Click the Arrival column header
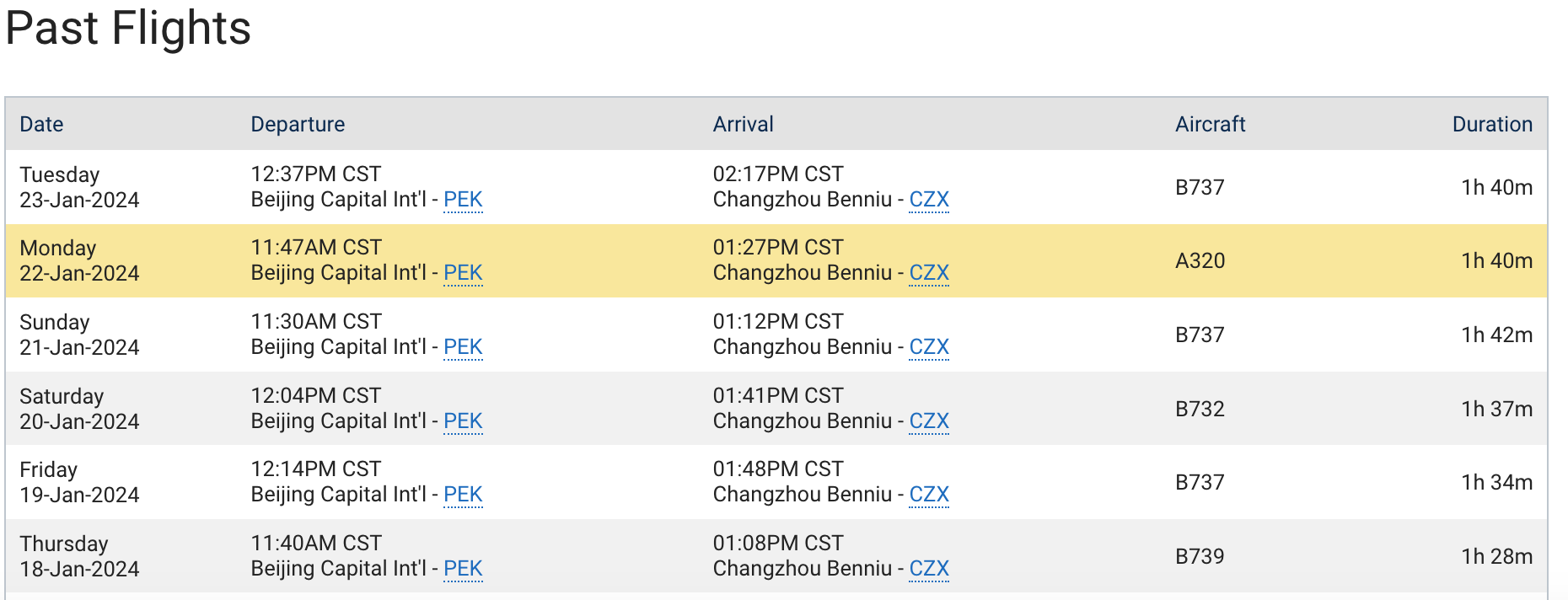1568x600 pixels. click(x=743, y=125)
